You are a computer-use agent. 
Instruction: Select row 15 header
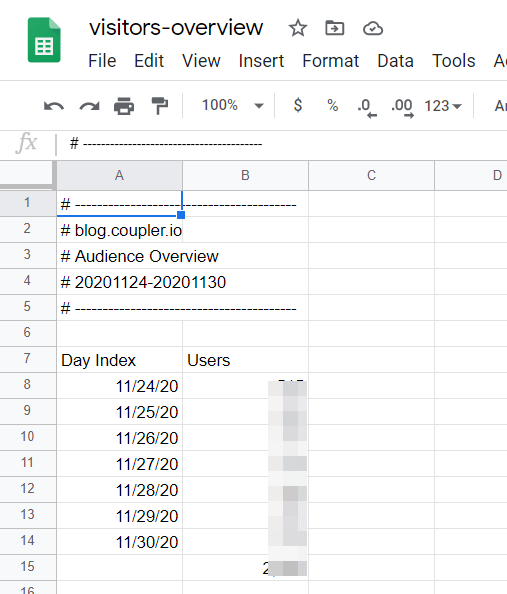(x=28, y=567)
